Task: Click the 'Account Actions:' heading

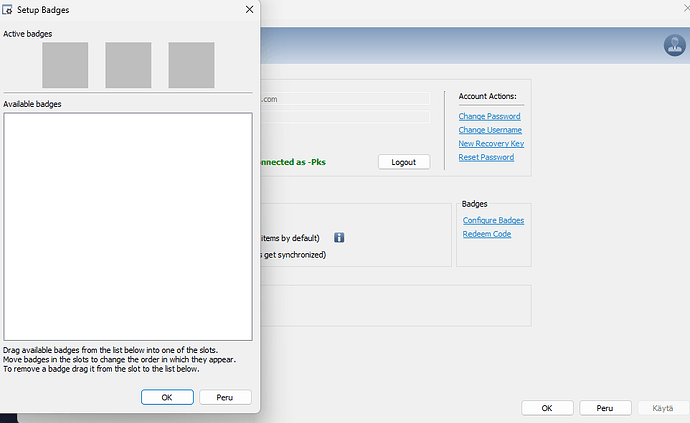Action: 488,96
